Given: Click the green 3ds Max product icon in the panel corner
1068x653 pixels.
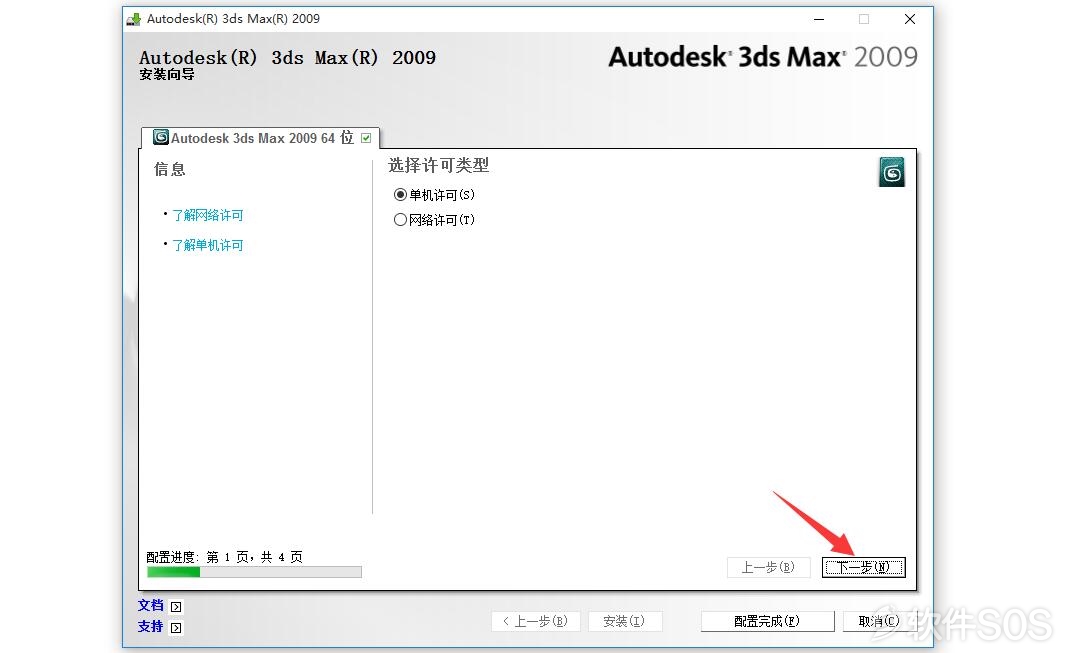Looking at the screenshot, I should click(892, 172).
